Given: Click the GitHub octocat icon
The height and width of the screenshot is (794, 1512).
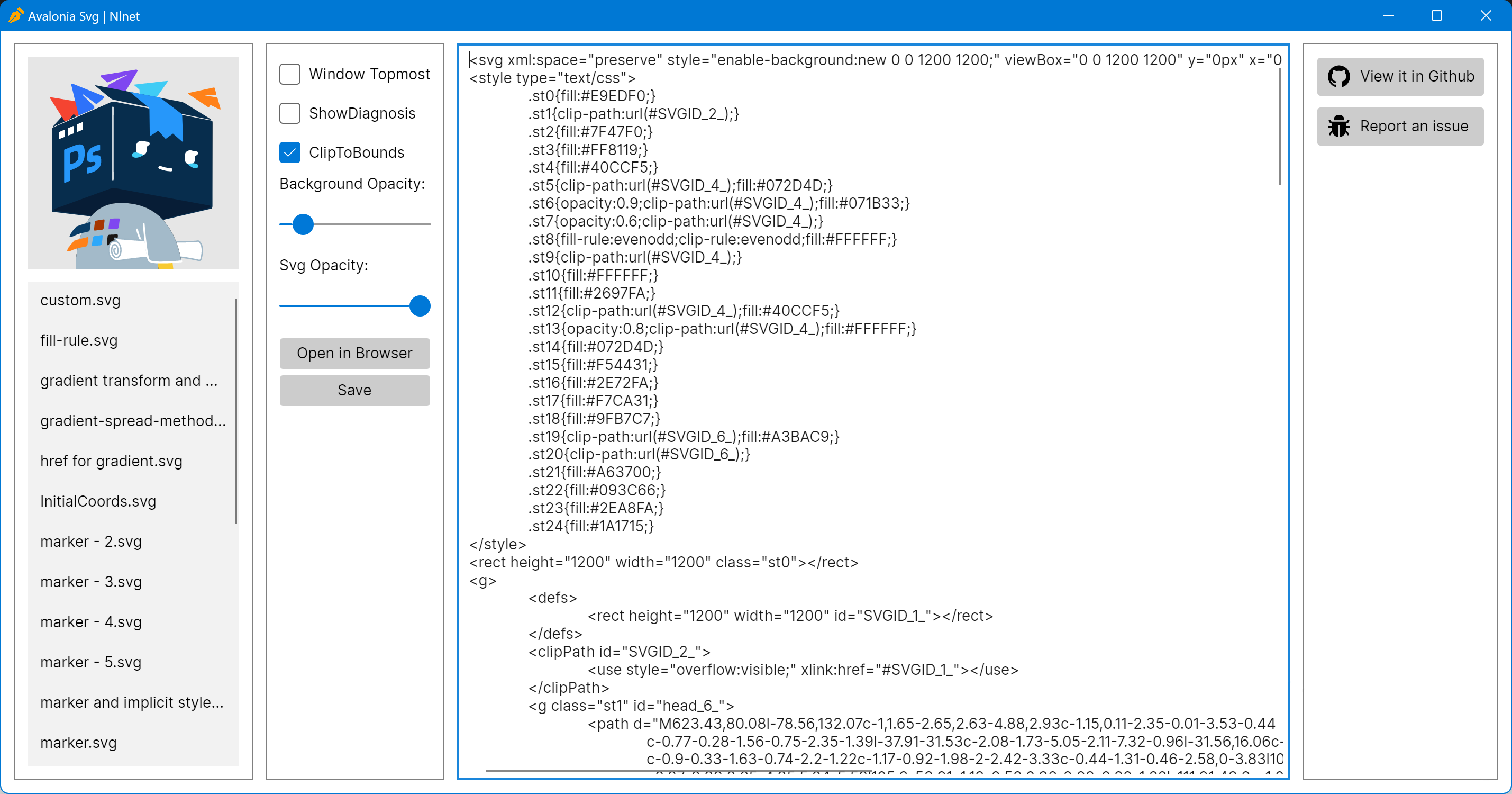Looking at the screenshot, I should click(1339, 76).
